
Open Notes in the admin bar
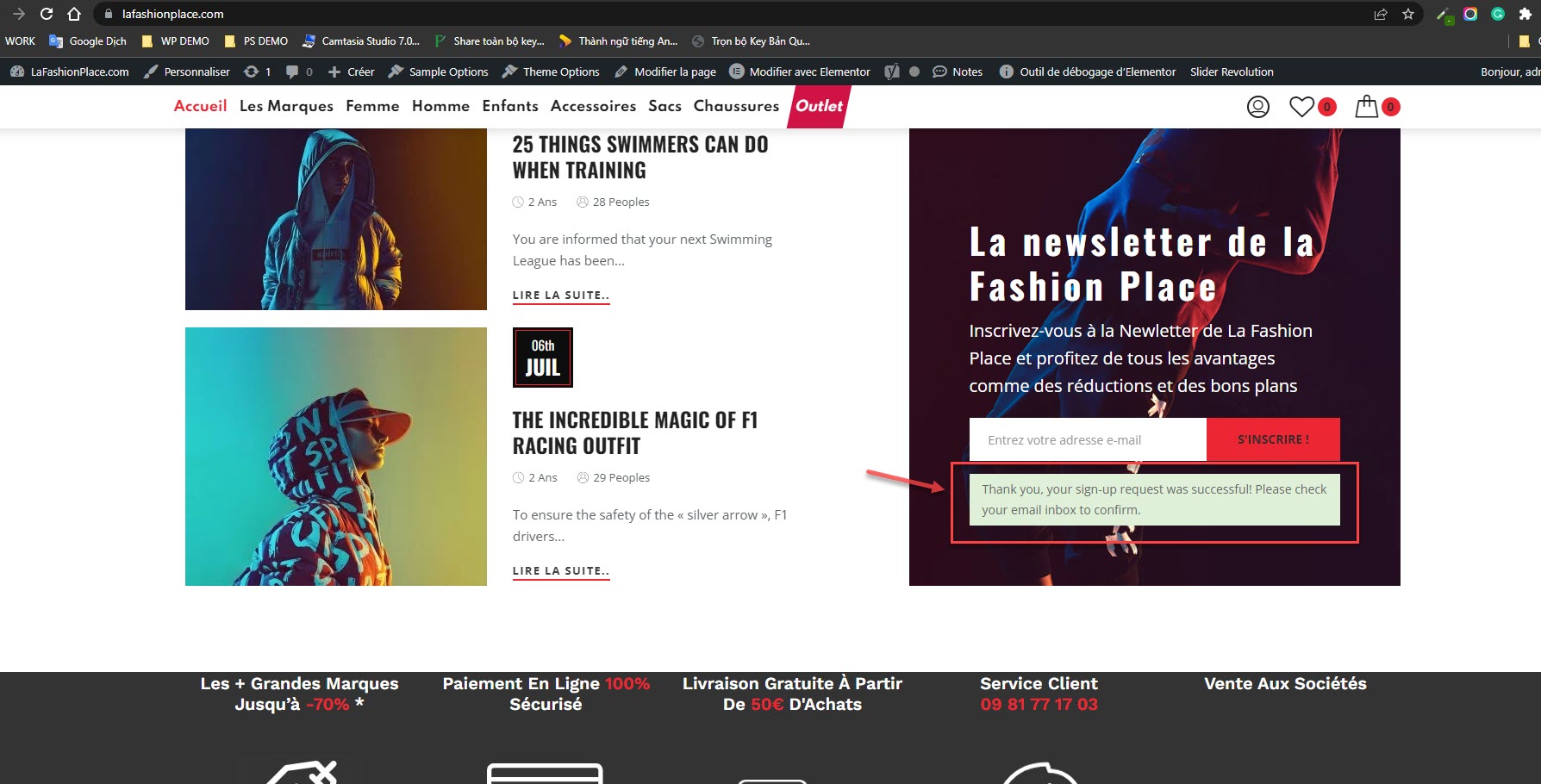[x=958, y=72]
